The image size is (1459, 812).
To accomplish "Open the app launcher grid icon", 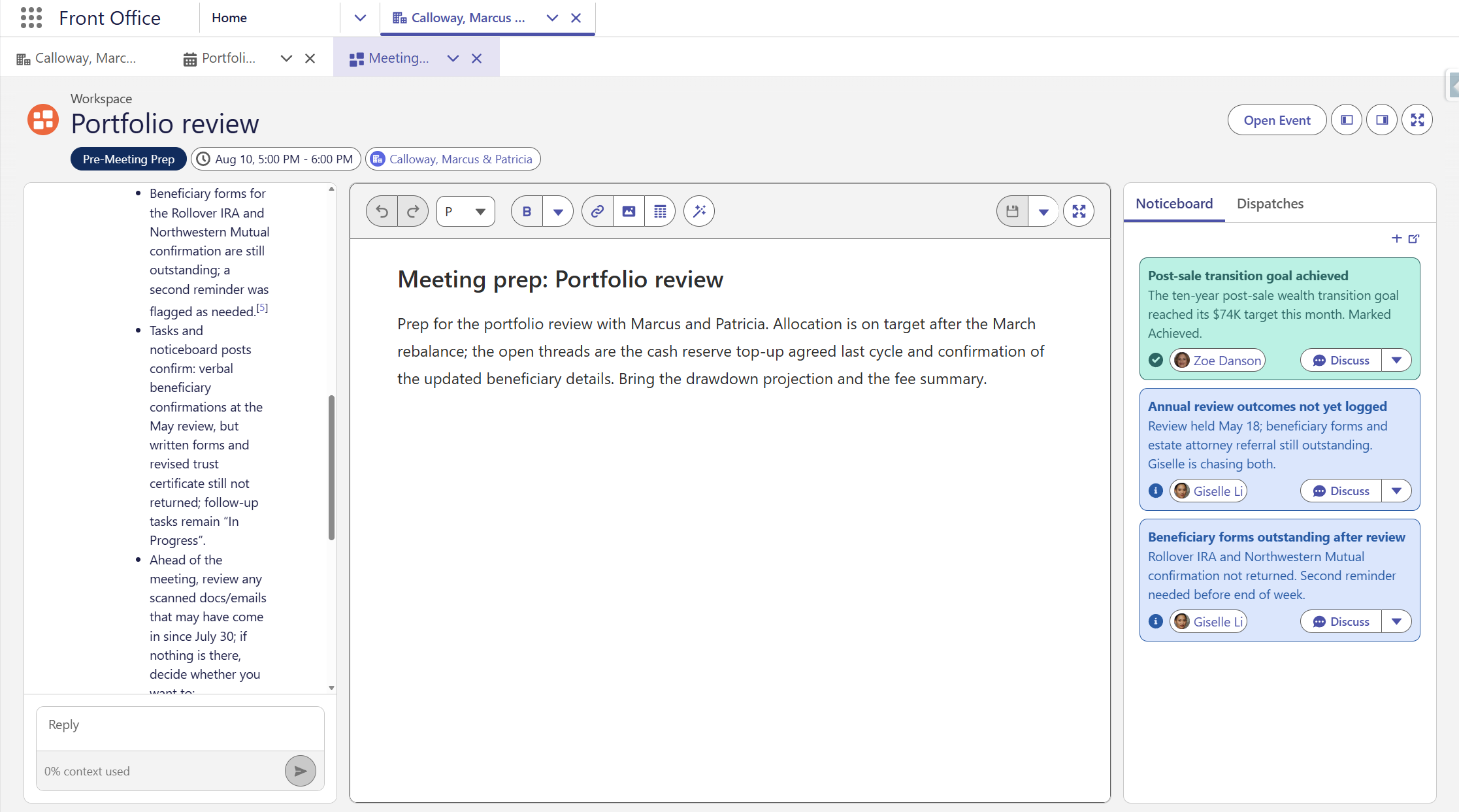I will click(x=31, y=18).
